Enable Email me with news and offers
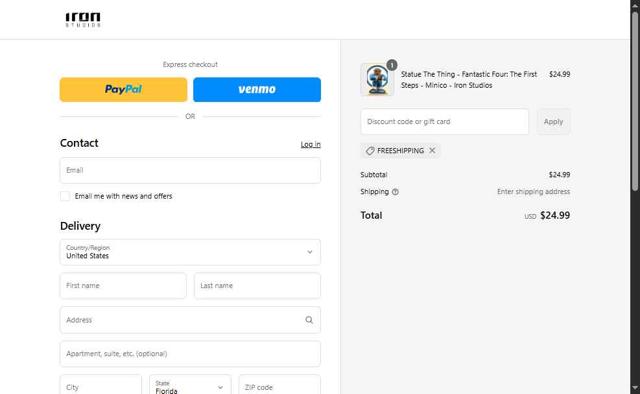Viewport: 640px width, 394px height. coord(65,196)
